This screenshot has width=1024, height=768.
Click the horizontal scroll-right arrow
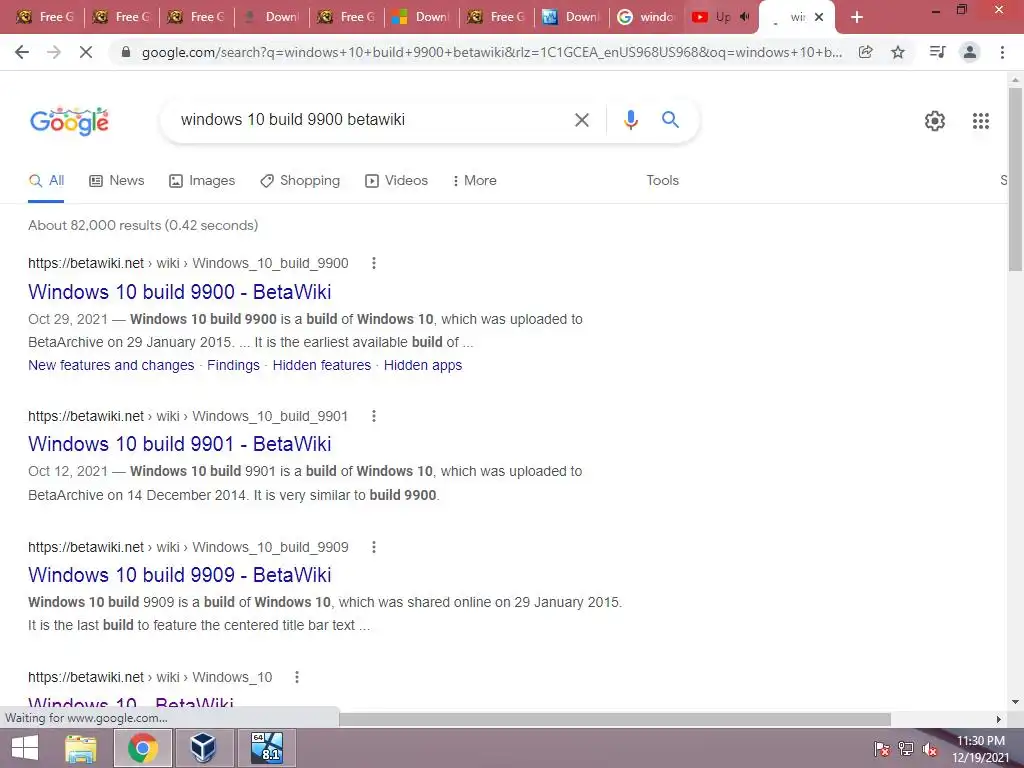click(999, 719)
